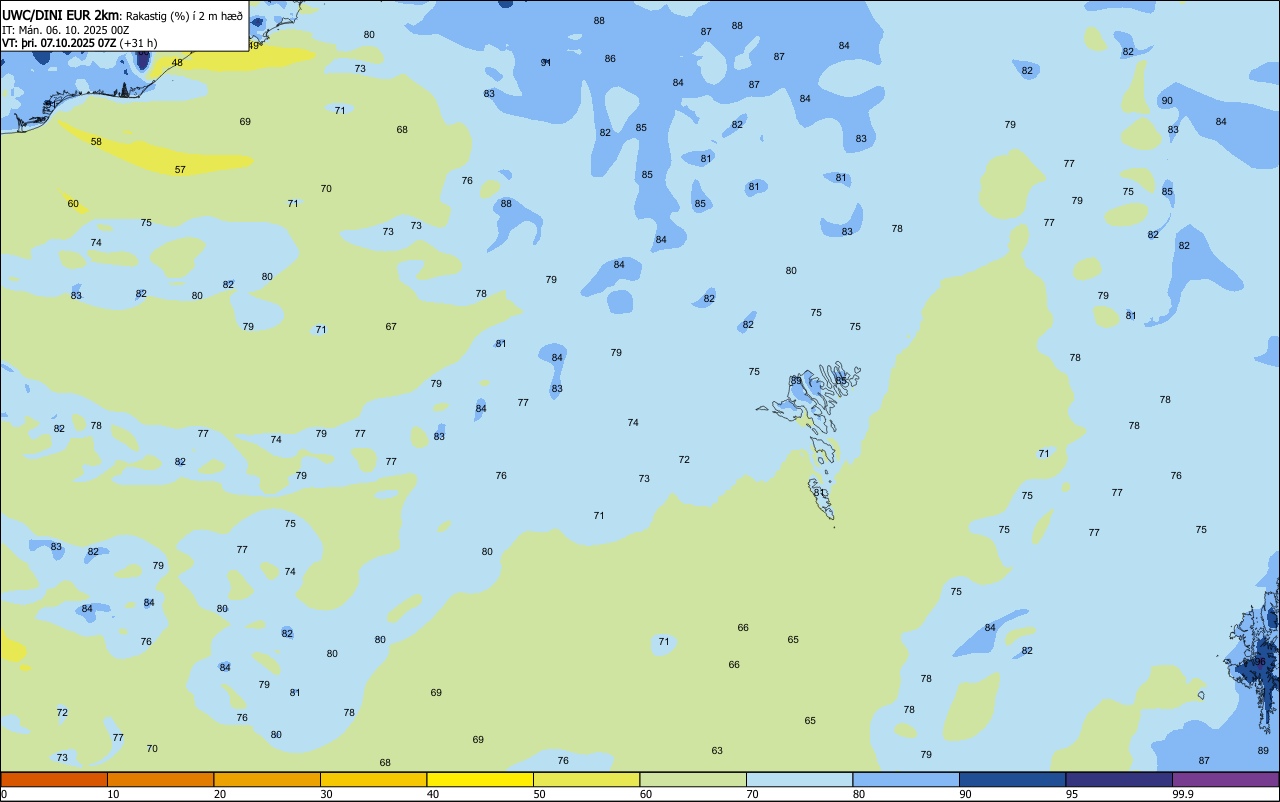Select the map value '91' at the top
1280x802 pixels.
546,63
